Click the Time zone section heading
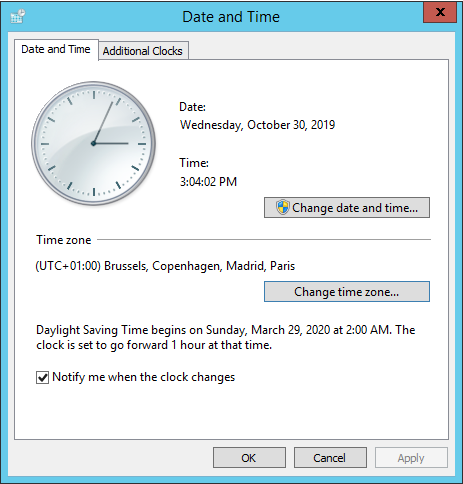 pyautogui.click(x=64, y=240)
